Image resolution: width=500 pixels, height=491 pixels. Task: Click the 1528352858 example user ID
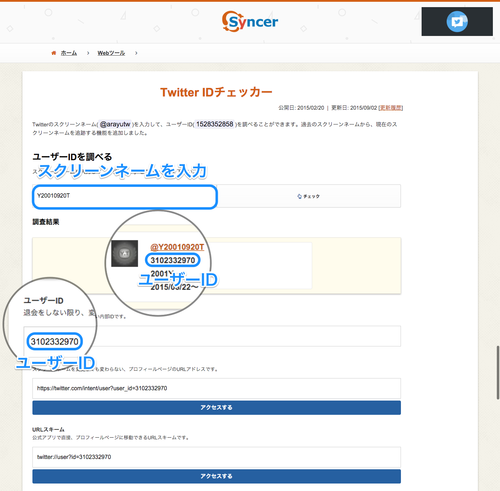[215, 124]
